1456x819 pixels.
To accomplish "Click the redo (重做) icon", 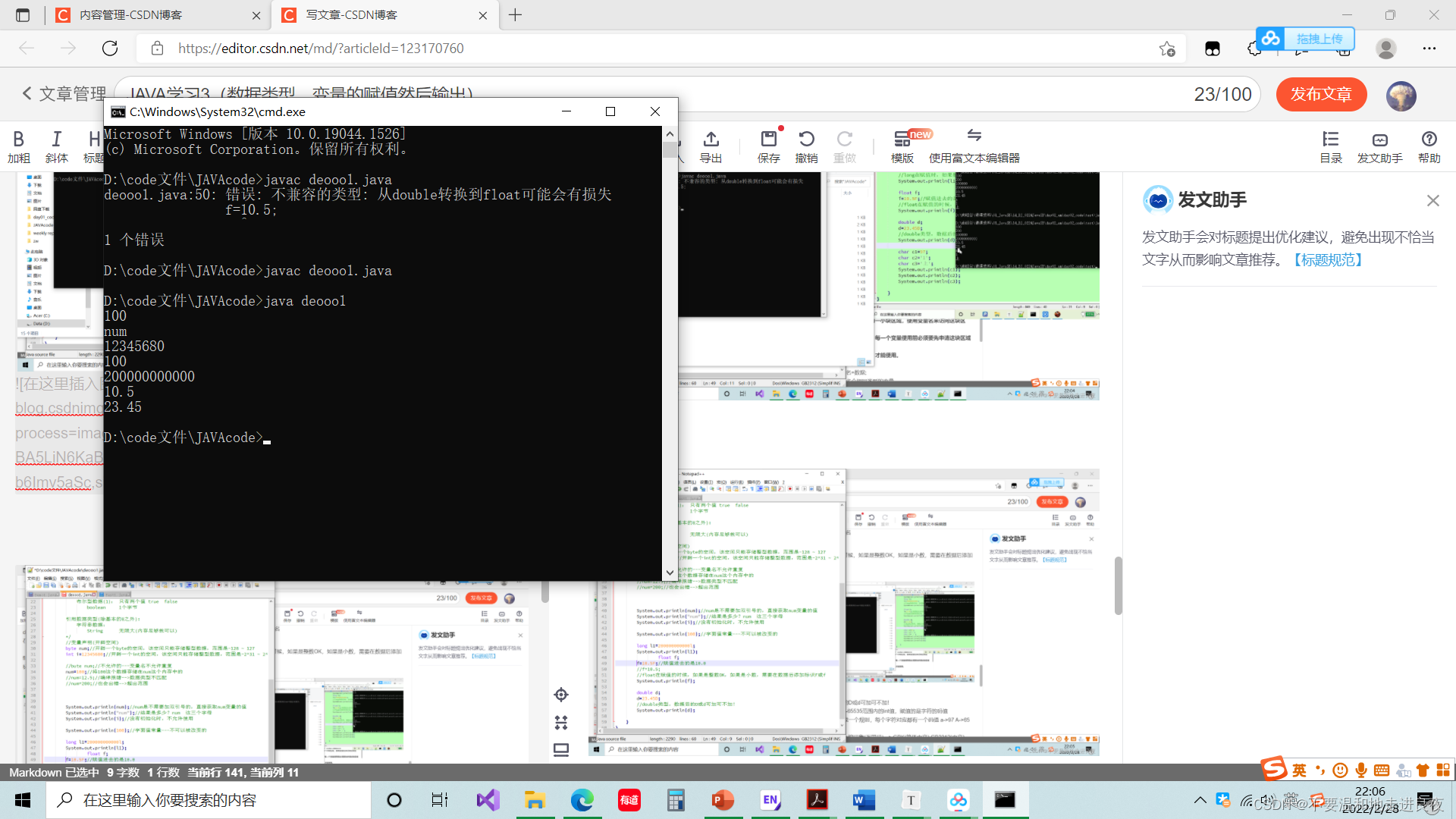I will point(844,146).
